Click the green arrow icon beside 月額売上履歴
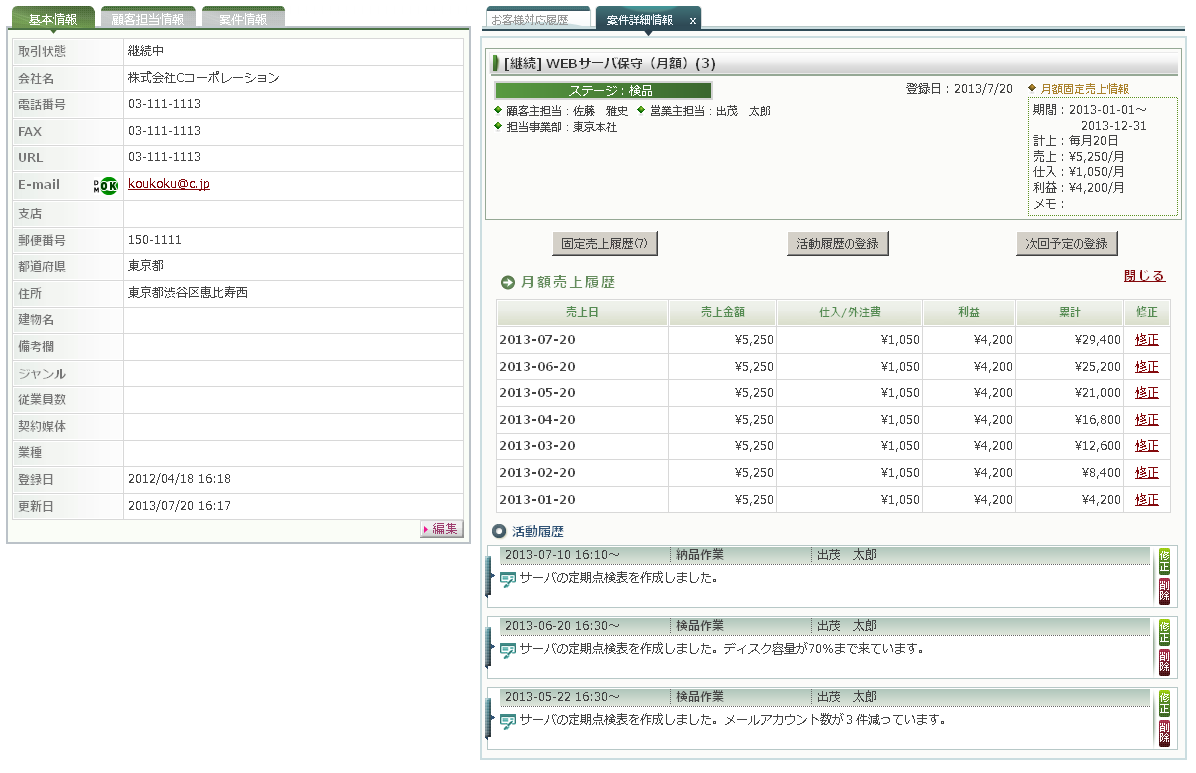1196x773 pixels. 508,283
